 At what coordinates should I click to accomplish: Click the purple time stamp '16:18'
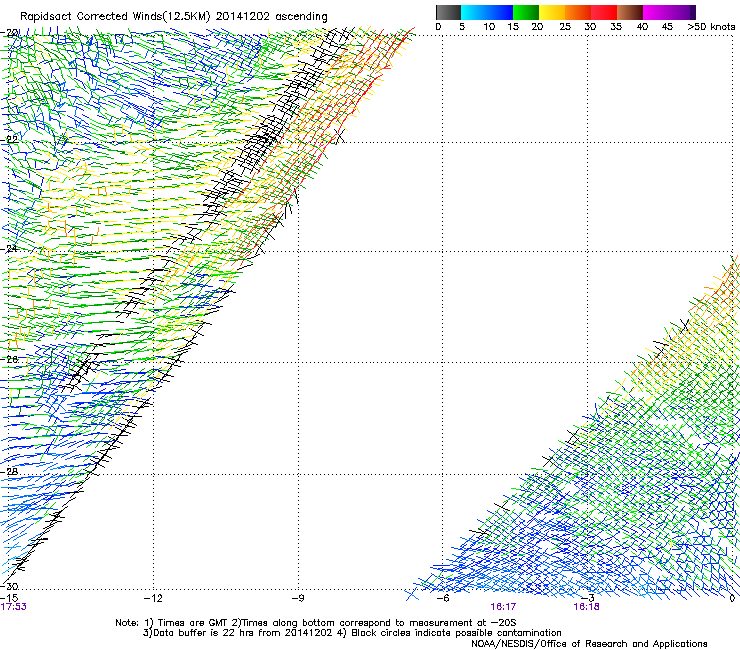pos(586,607)
